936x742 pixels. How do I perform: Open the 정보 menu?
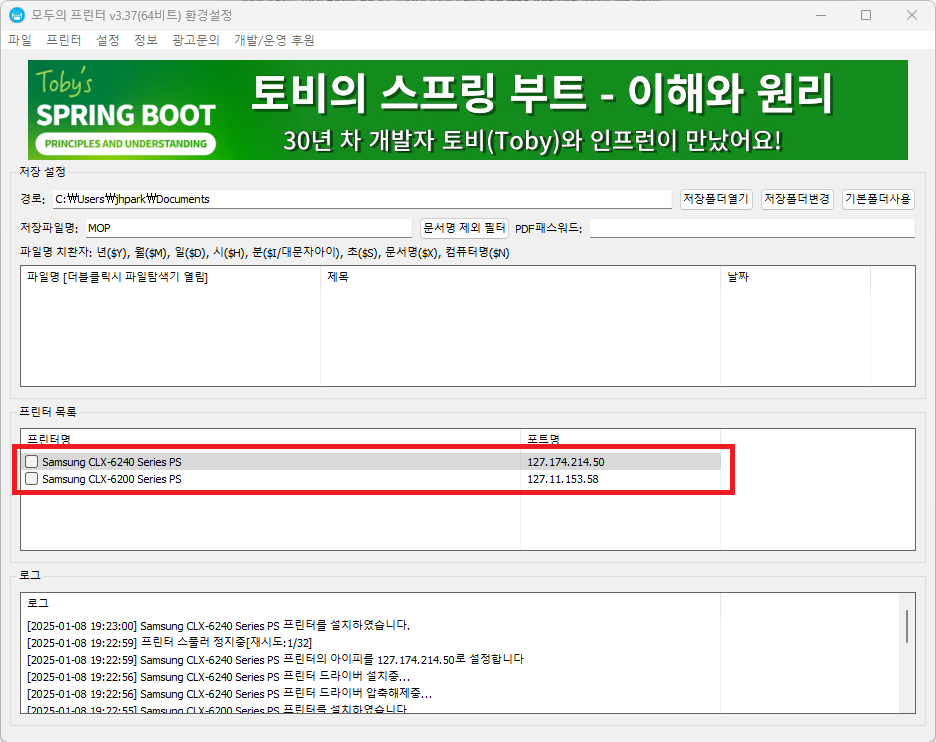click(146, 40)
